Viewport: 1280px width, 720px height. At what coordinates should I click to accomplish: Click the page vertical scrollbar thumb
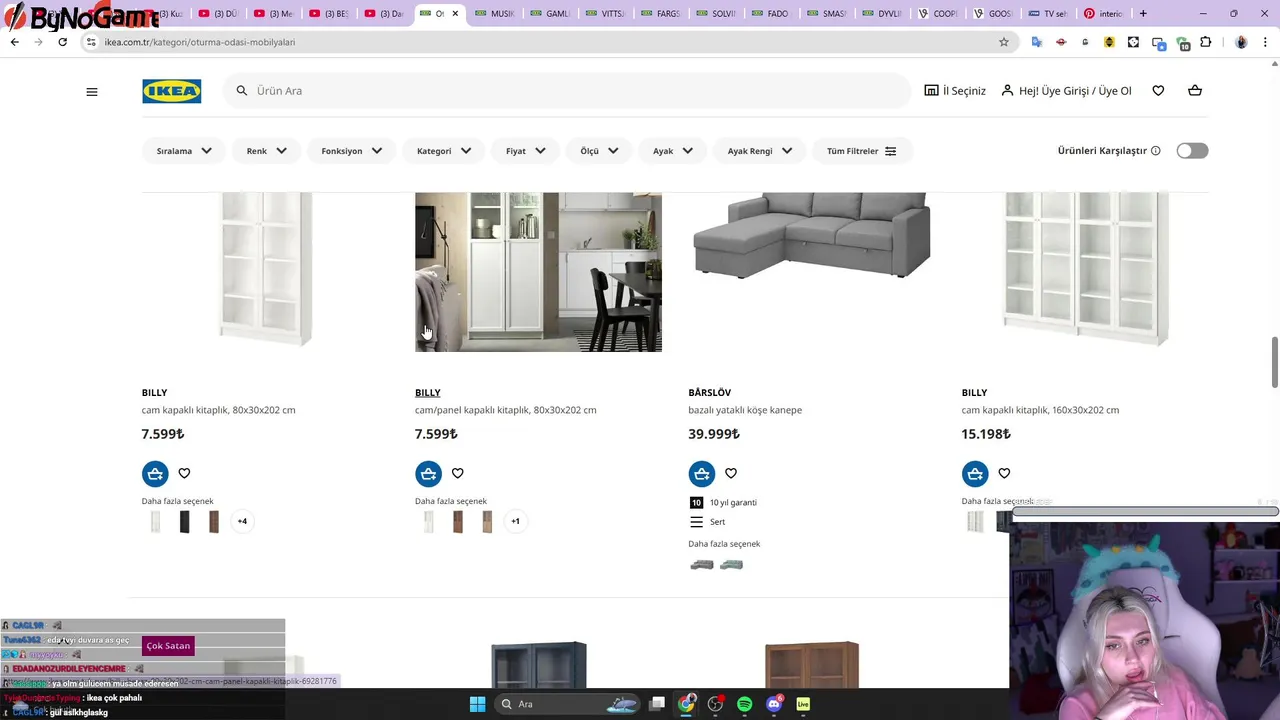pos(1275,362)
